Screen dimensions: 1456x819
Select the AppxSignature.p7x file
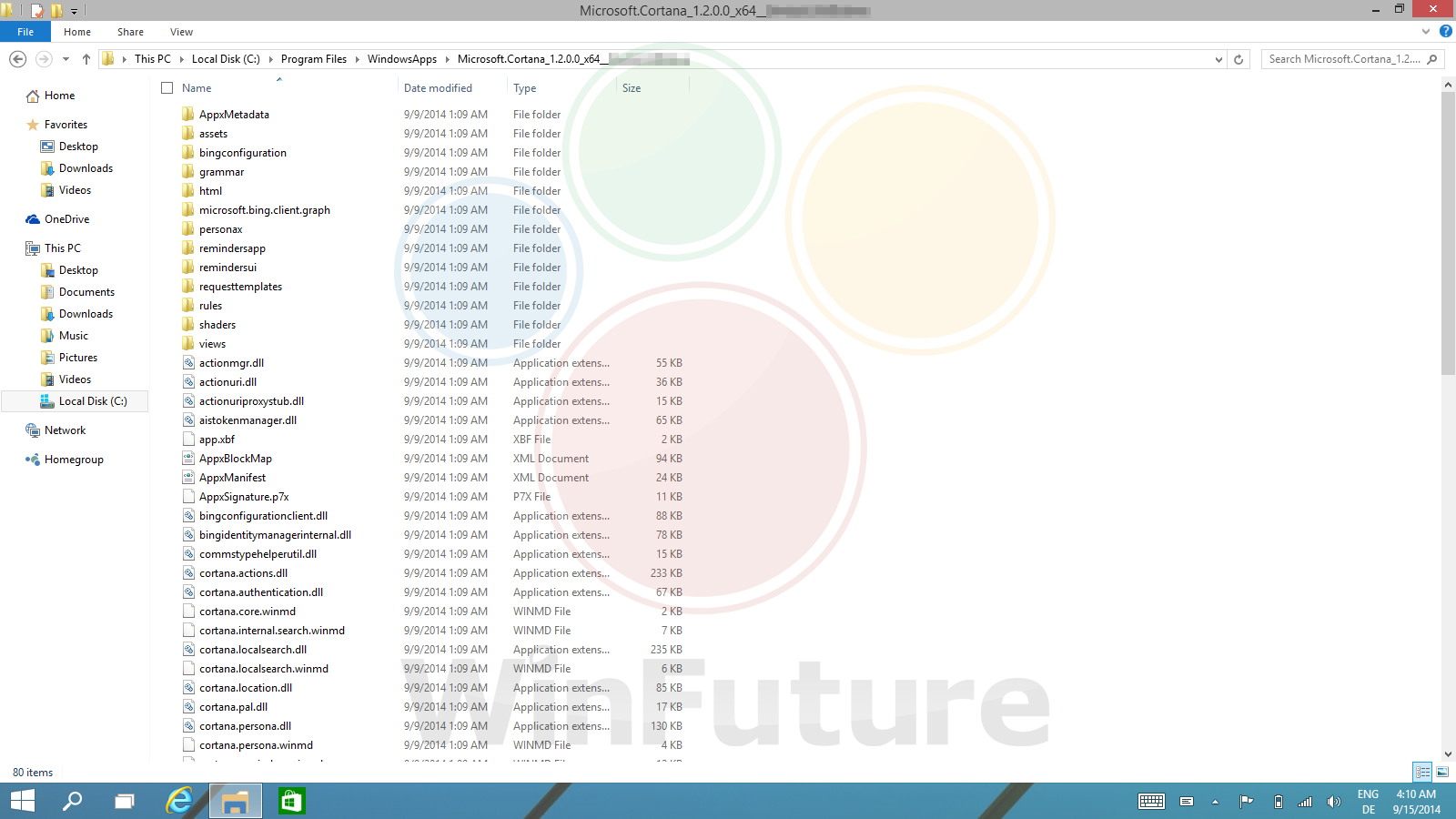coord(244,497)
